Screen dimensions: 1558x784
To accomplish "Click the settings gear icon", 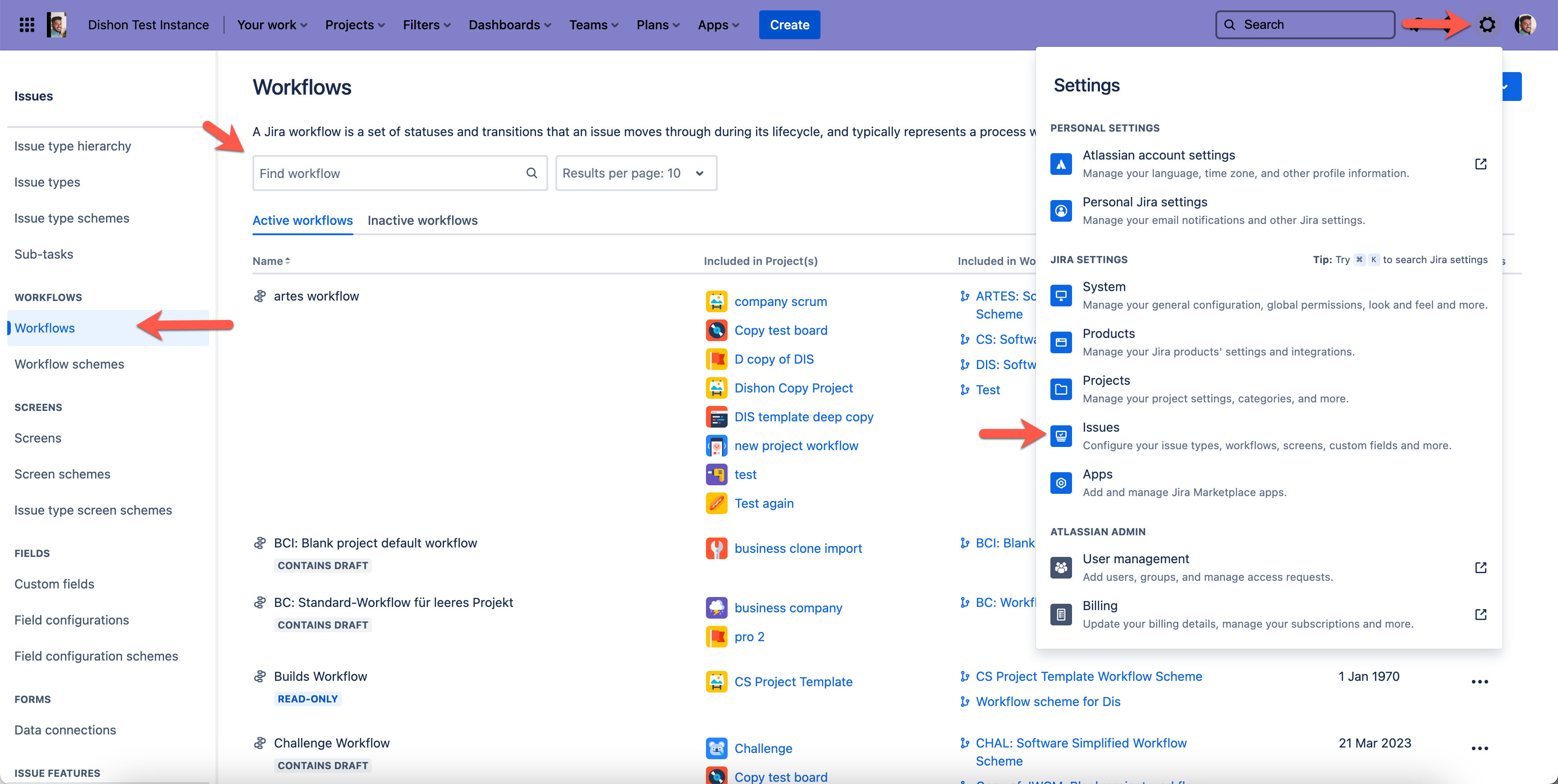I will pyautogui.click(x=1487, y=25).
